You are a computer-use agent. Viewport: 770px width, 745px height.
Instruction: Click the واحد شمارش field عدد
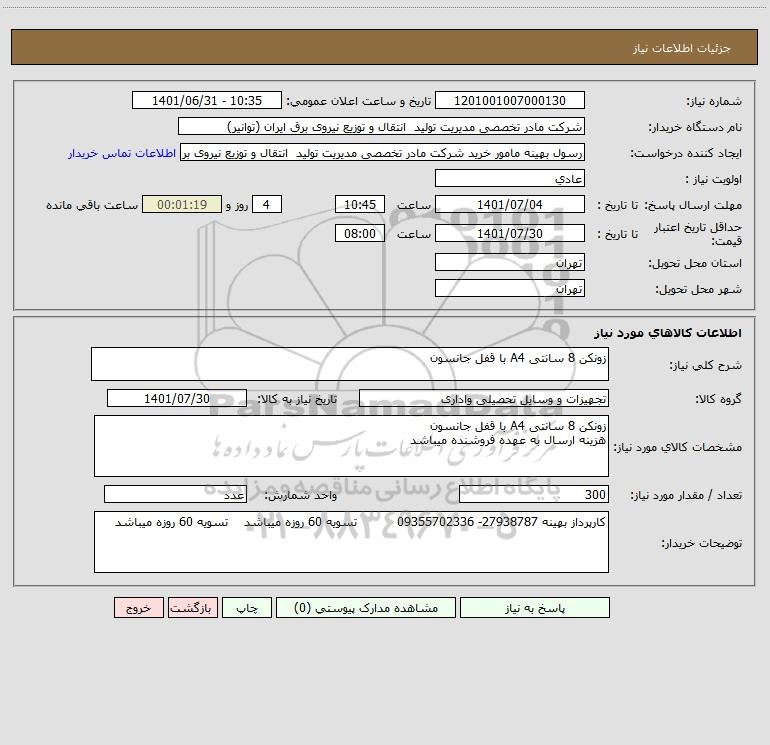point(175,495)
